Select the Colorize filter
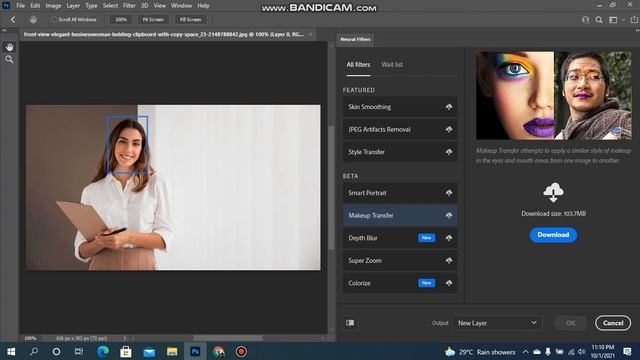Screen dimensions: 640x360 click(x=400, y=283)
